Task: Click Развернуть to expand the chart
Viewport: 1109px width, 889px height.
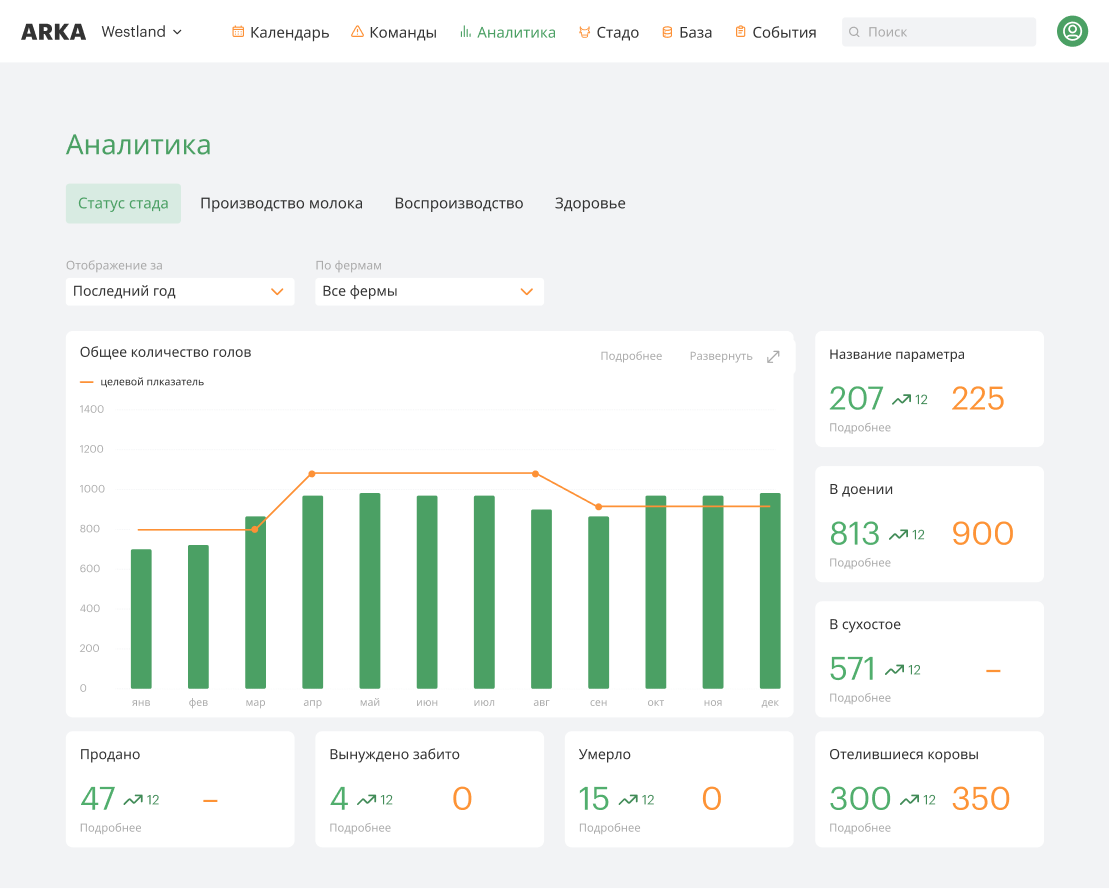Action: [x=720, y=357]
